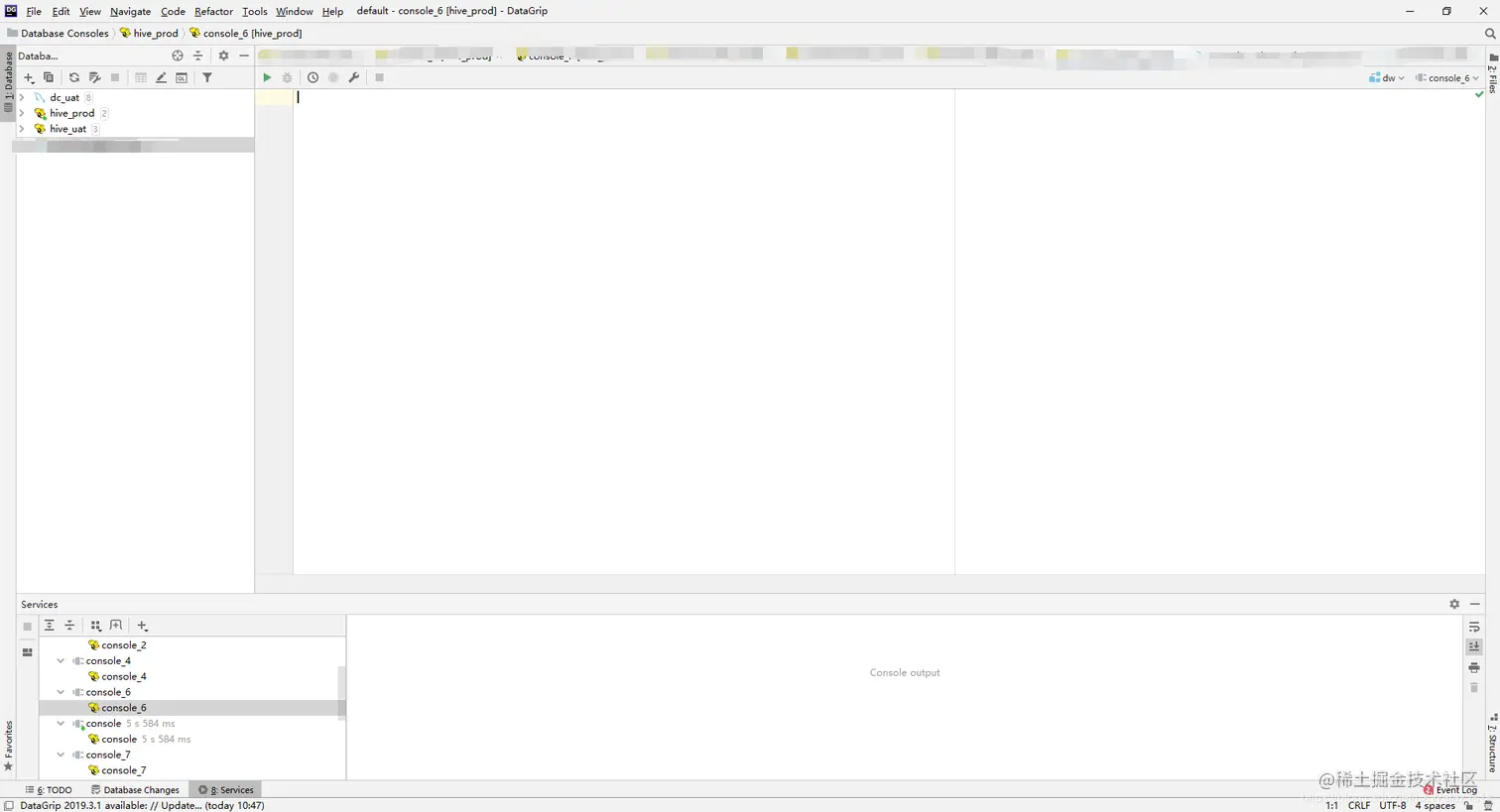Open the Code menu
1500x812 pixels.
(x=173, y=11)
